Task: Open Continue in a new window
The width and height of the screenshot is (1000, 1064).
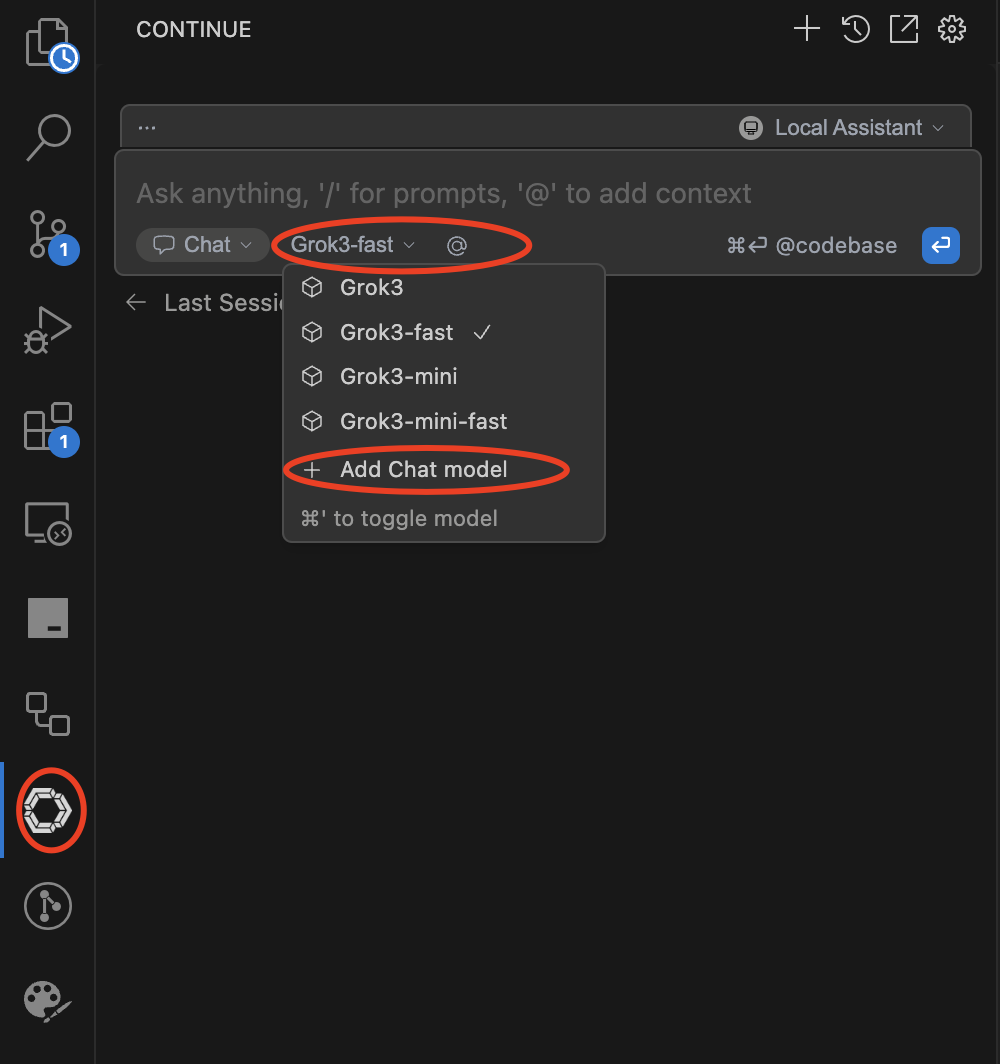Action: [904, 30]
